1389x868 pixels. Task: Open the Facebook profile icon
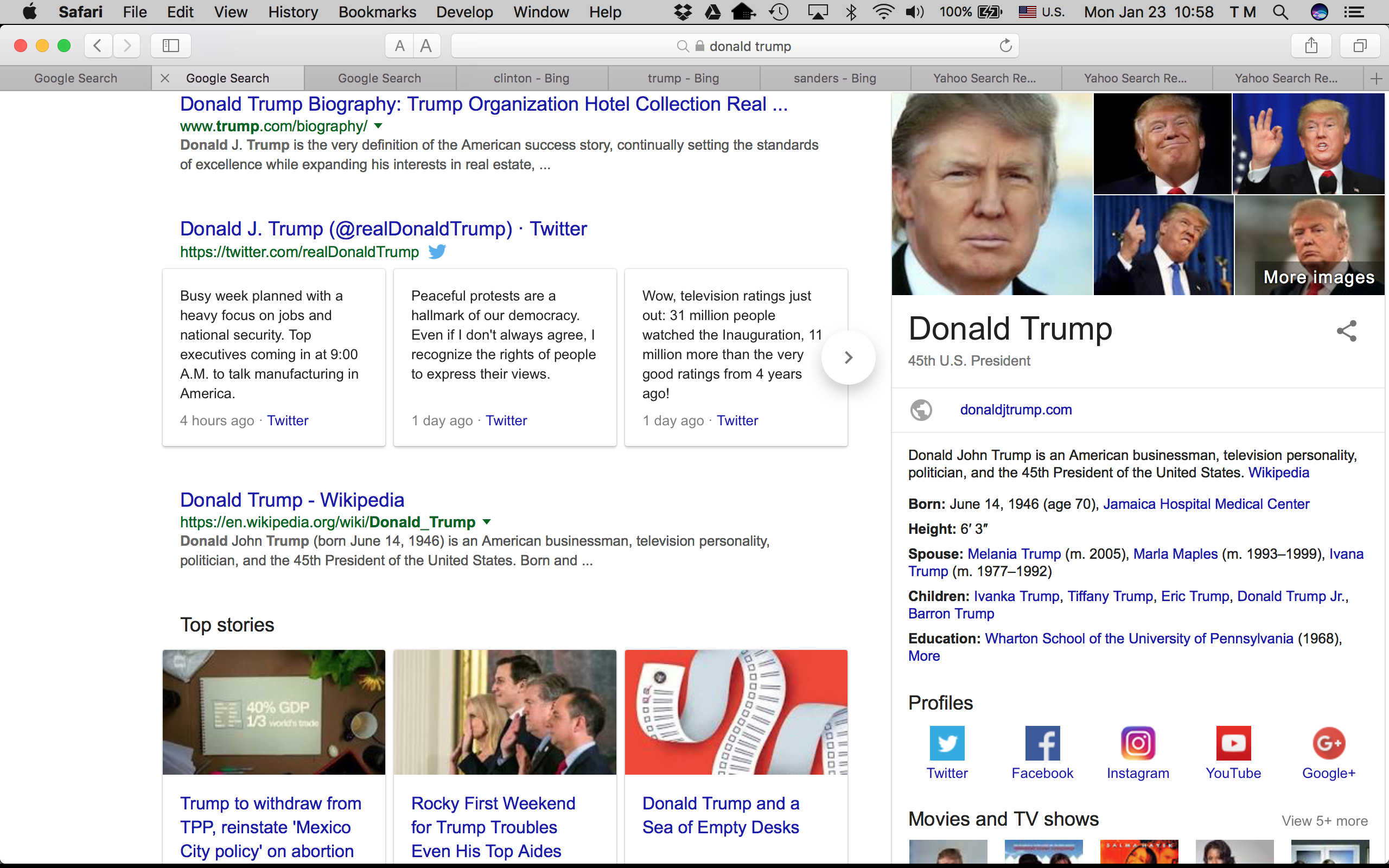pyautogui.click(x=1042, y=743)
